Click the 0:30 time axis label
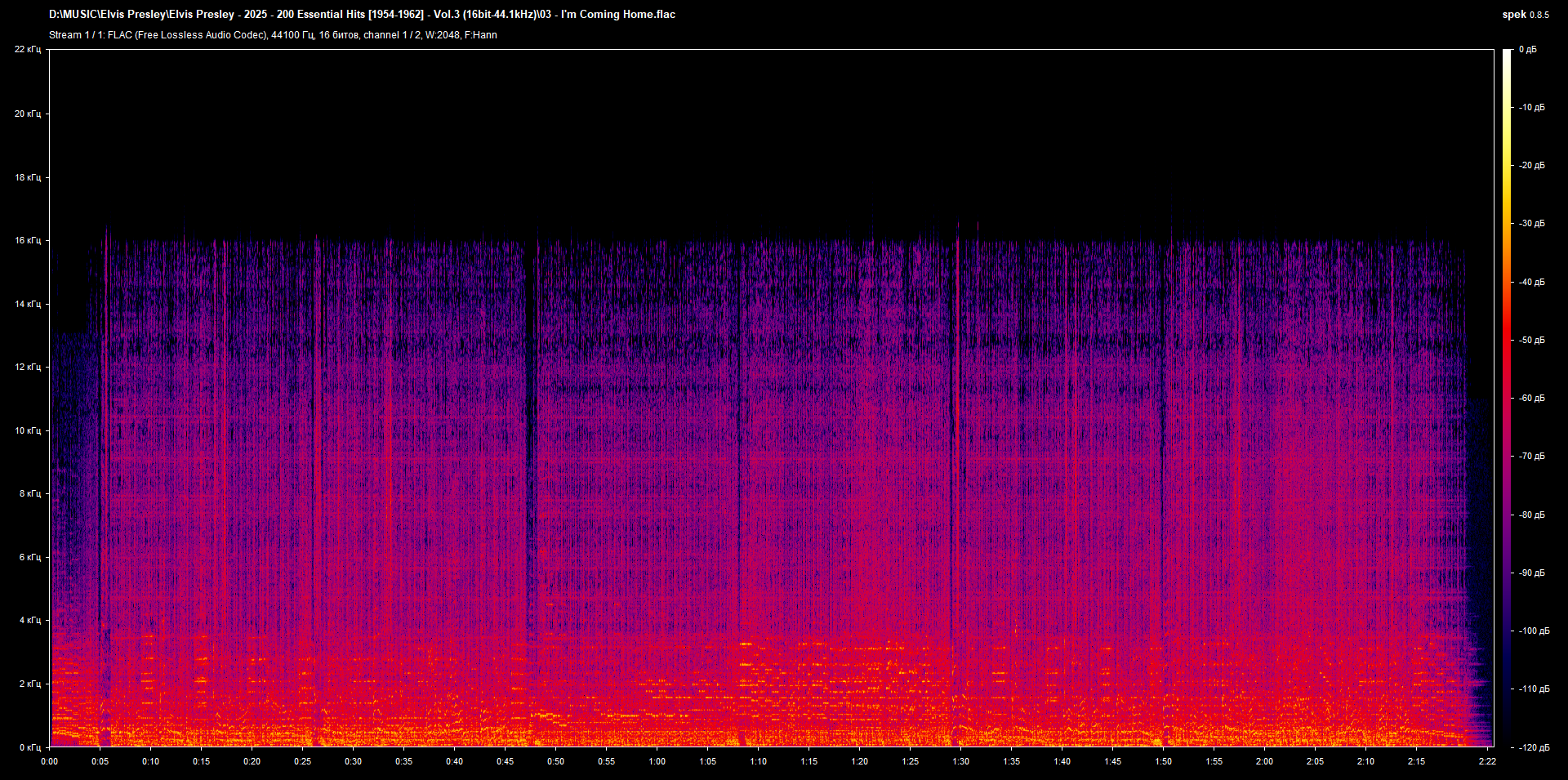1568x780 pixels. (353, 761)
